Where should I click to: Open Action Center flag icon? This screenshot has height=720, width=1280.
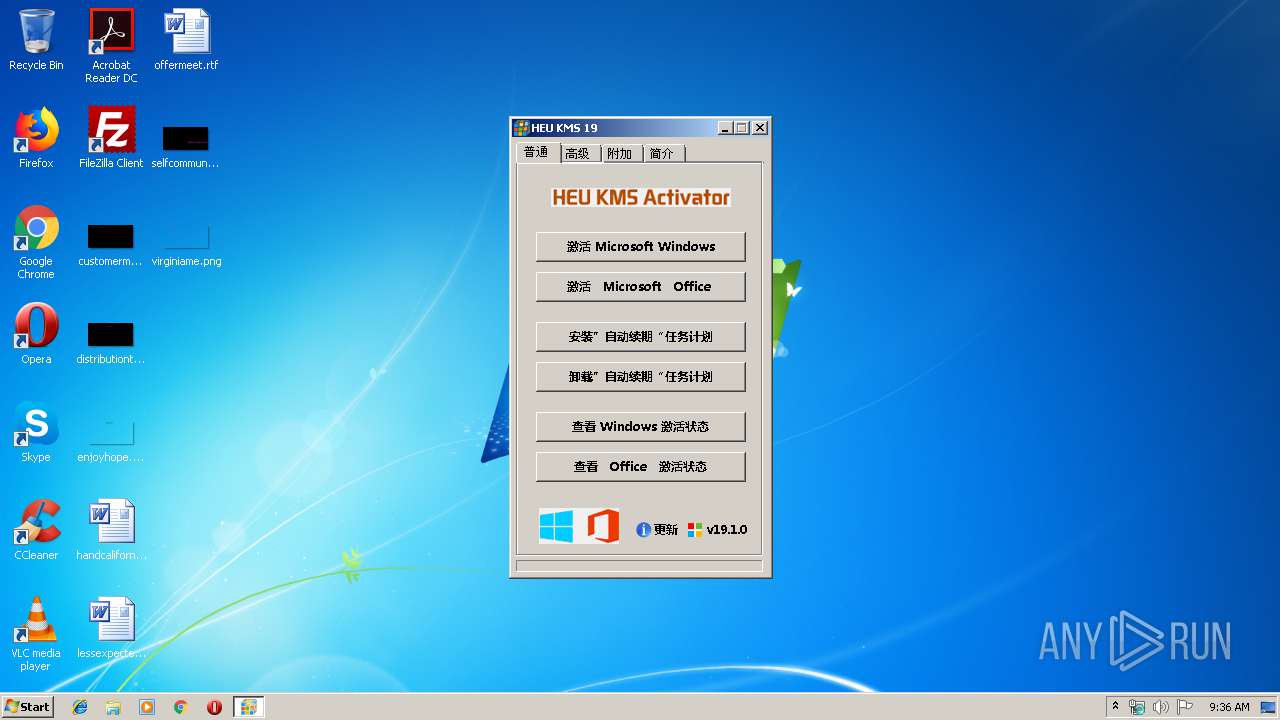coord(1185,707)
